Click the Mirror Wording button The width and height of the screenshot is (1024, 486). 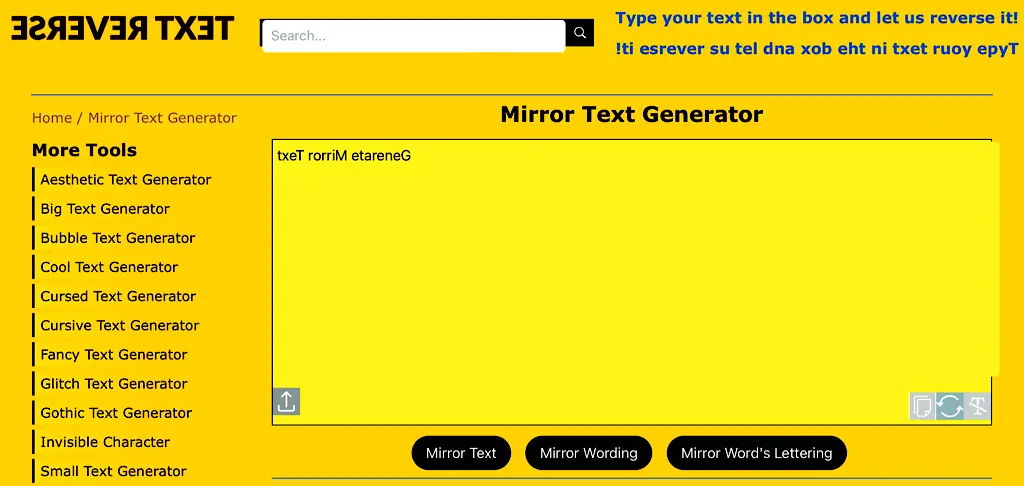pos(588,453)
